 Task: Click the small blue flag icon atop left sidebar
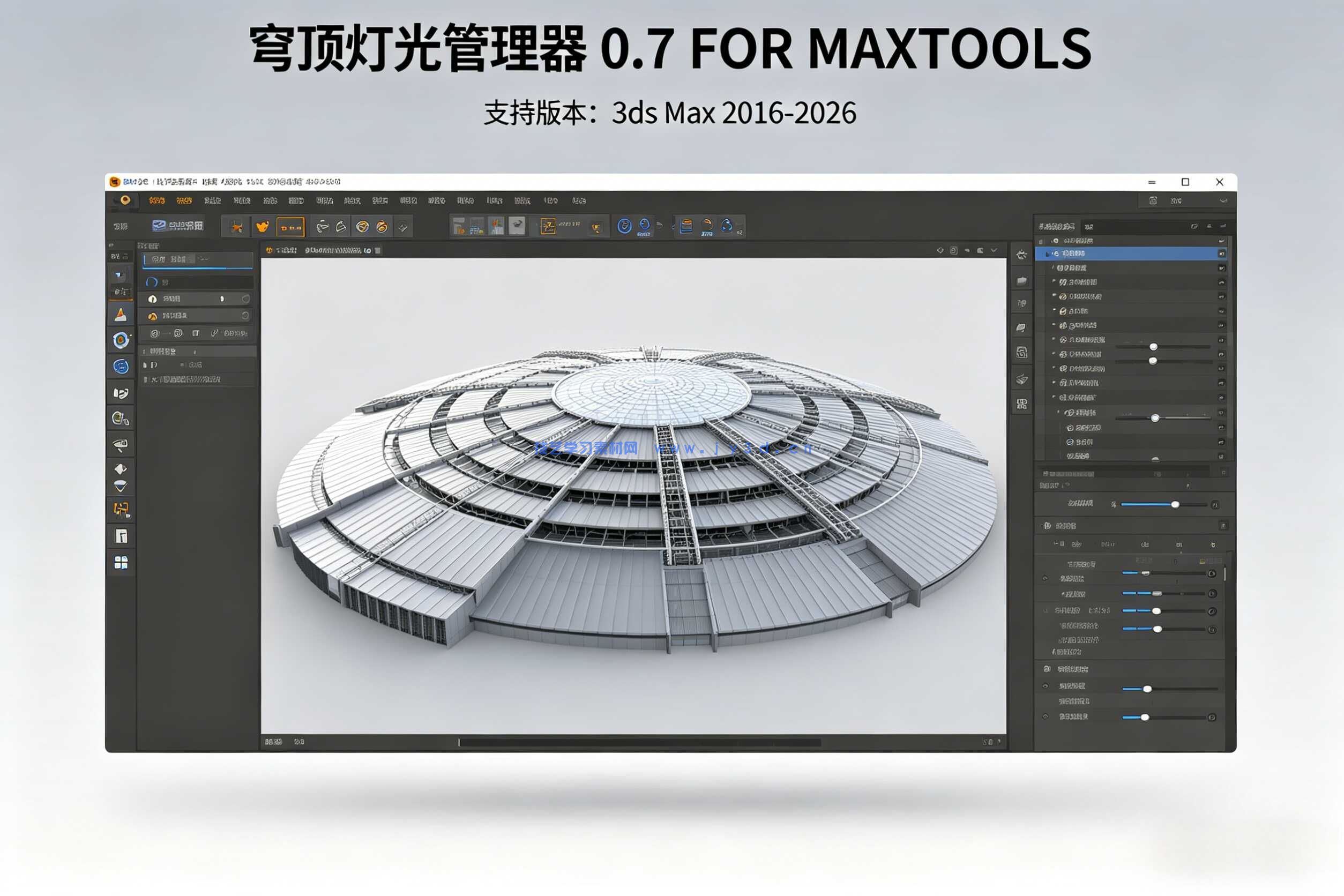coord(120,275)
